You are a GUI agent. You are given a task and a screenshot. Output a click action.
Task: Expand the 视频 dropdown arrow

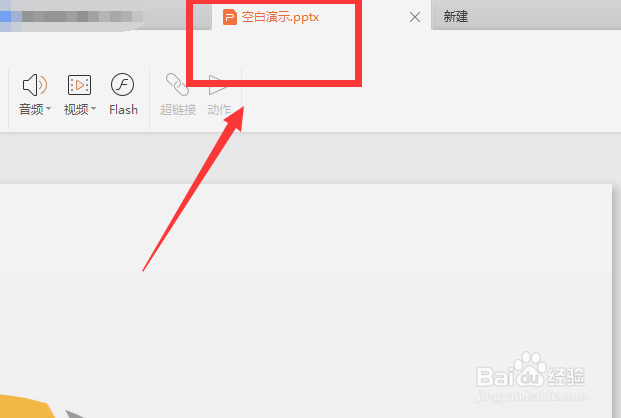point(93,108)
